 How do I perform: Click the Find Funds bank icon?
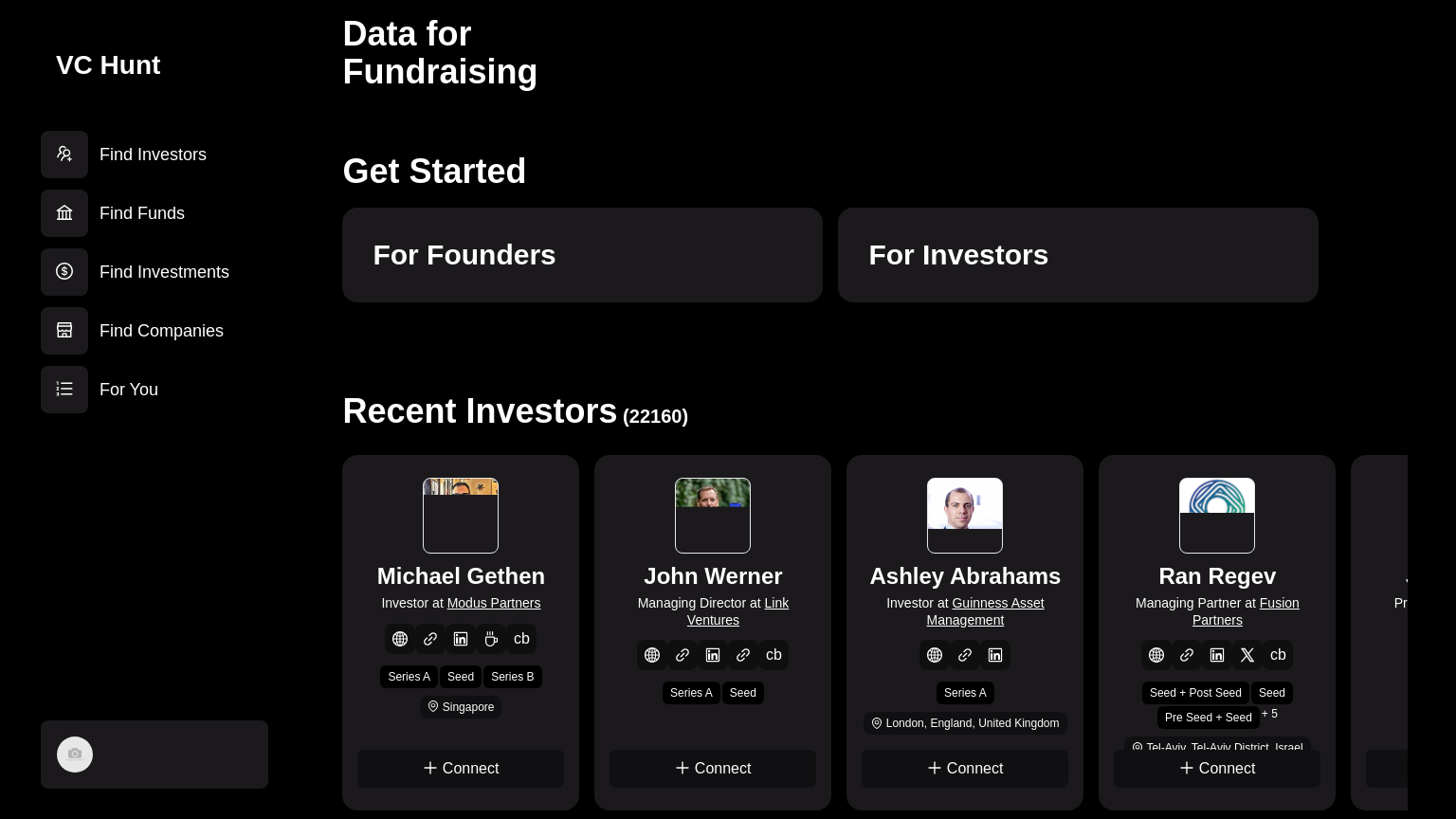tap(64, 213)
